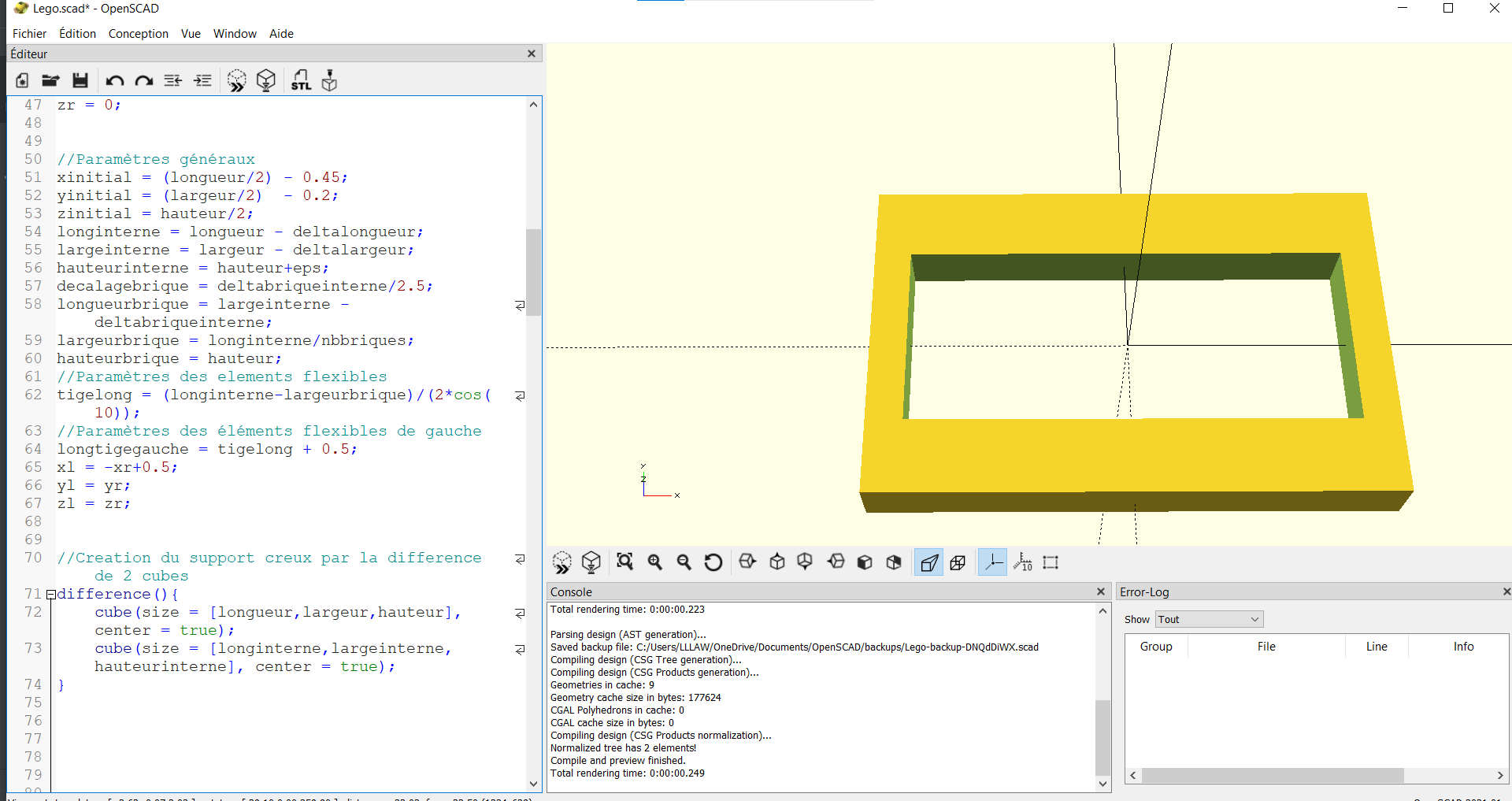Preview the design from editor toolbar
This screenshot has height=801, width=1512.
(x=236, y=80)
